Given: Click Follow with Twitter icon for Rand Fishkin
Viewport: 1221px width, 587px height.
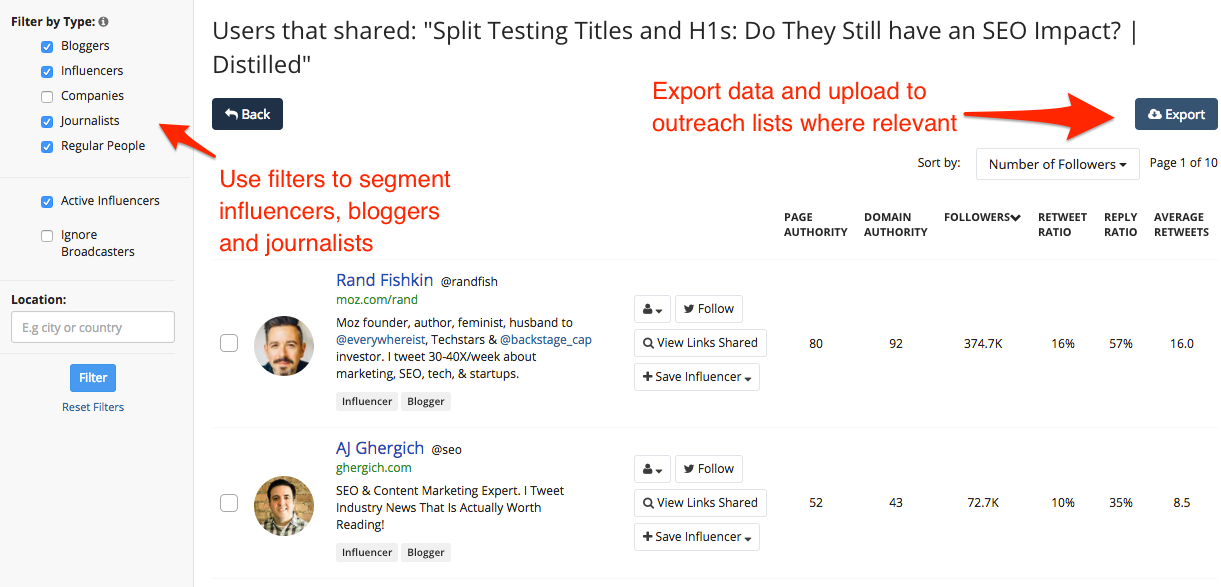Looking at the screenshot, I should pos(708,309).
